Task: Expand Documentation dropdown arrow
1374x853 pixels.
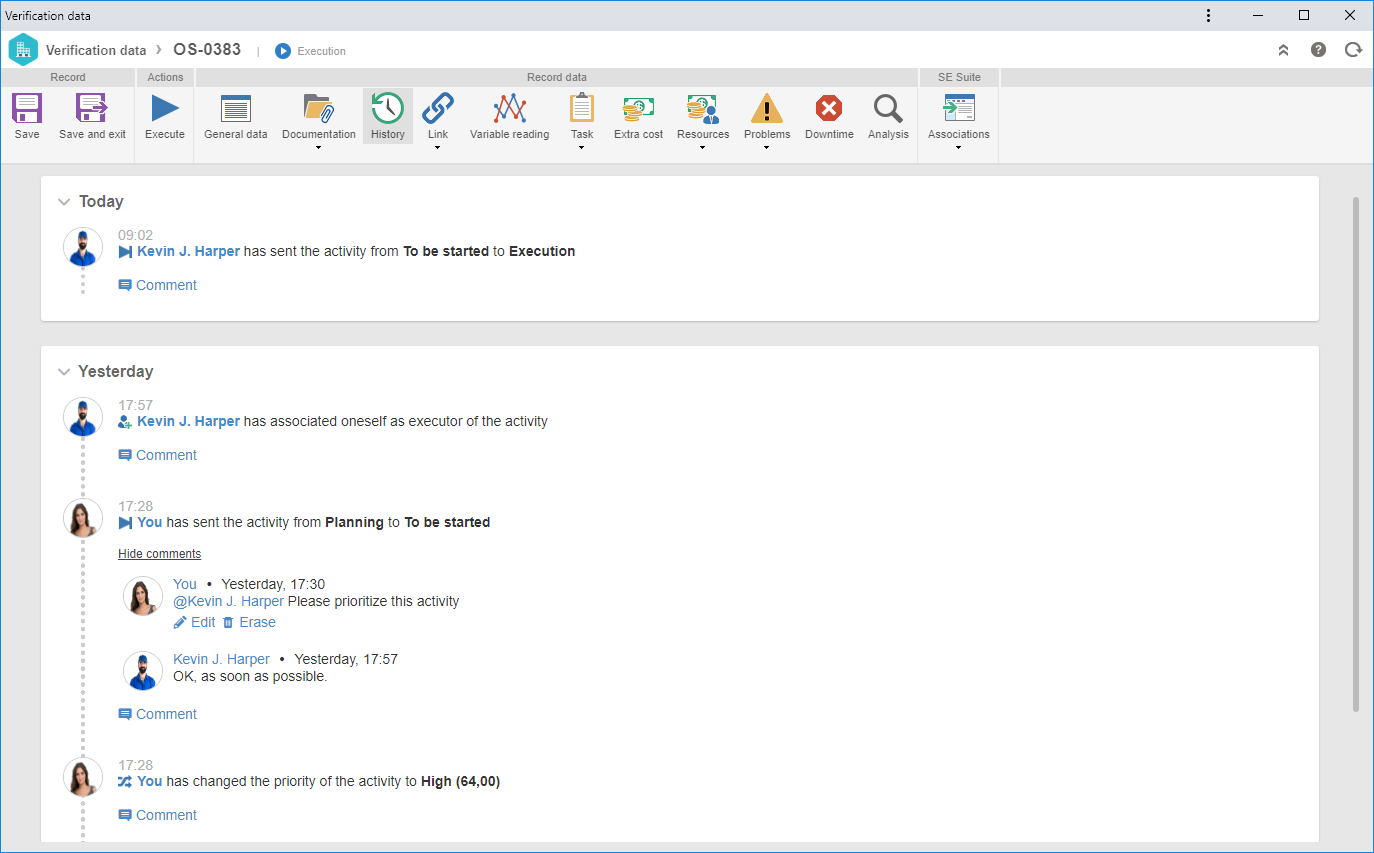Action: pyautogui.click(x=318, y=148)
